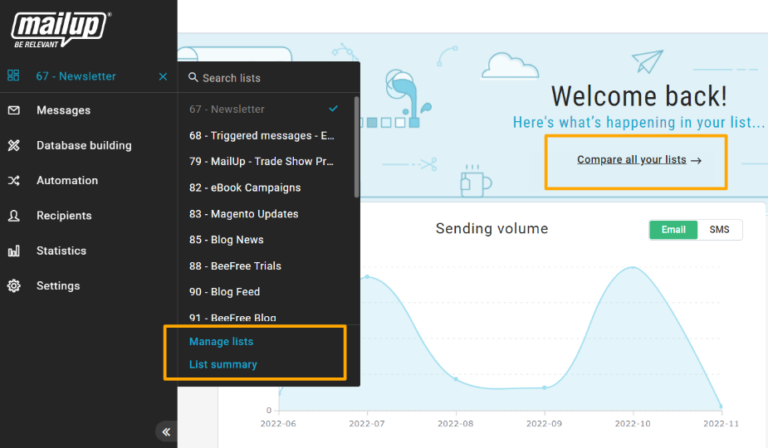Click the MailUp logo
This screenshot has width=768, height=448.
pos(61,30)
